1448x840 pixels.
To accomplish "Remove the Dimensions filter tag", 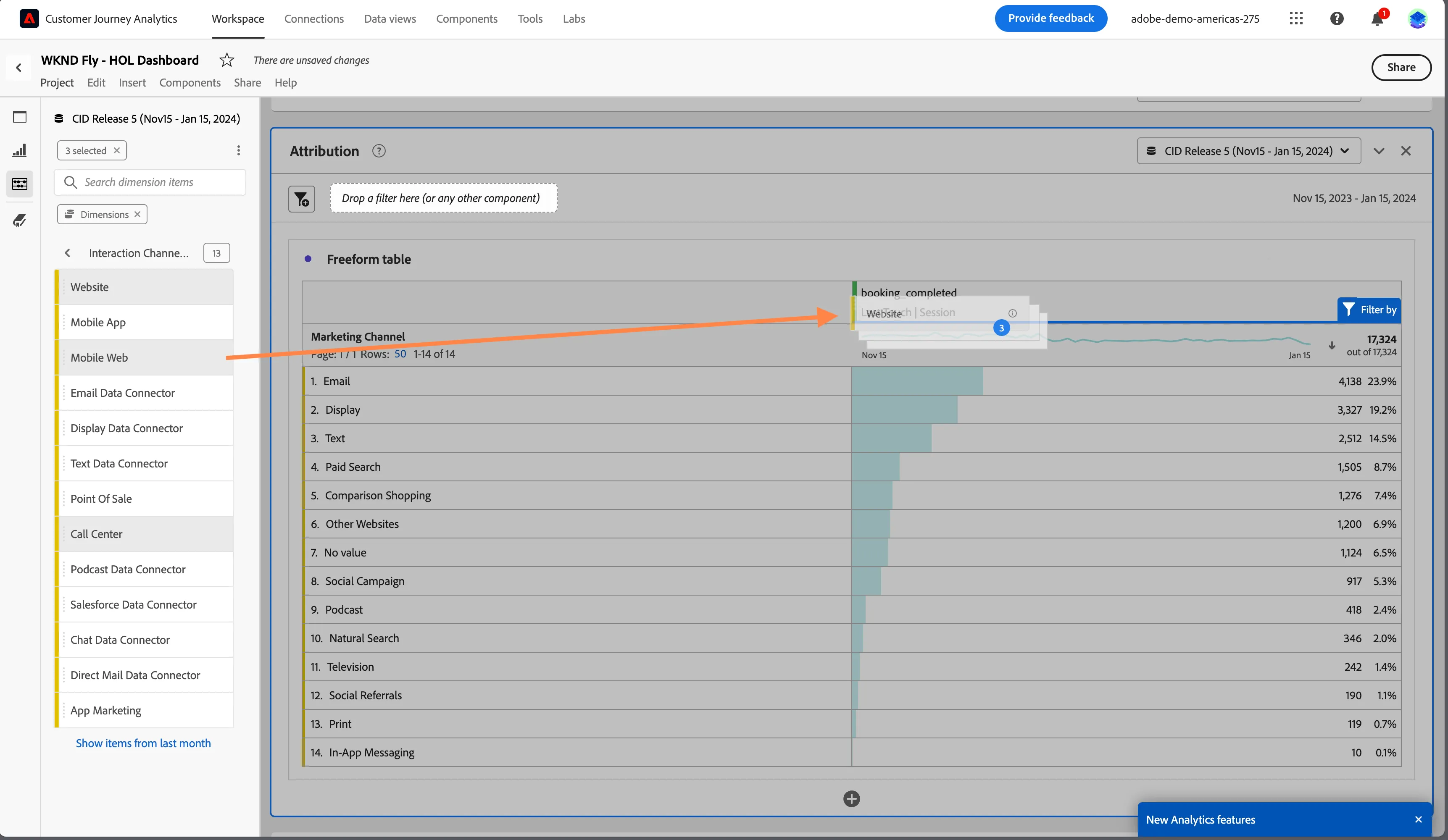I will click(x=137, y=214).
